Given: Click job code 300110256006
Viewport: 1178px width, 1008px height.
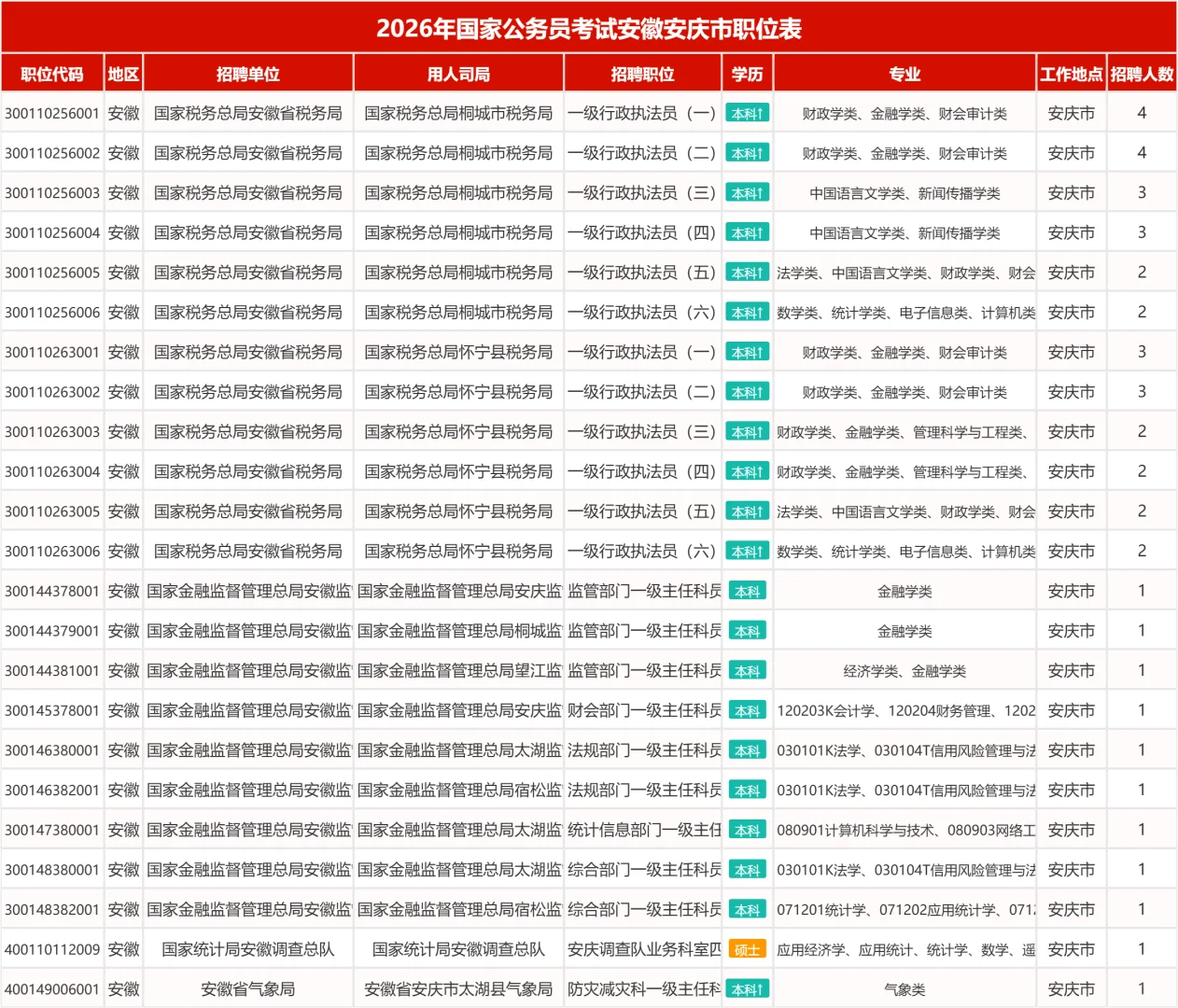Looking at the screenshot, I should pos(52,313).
